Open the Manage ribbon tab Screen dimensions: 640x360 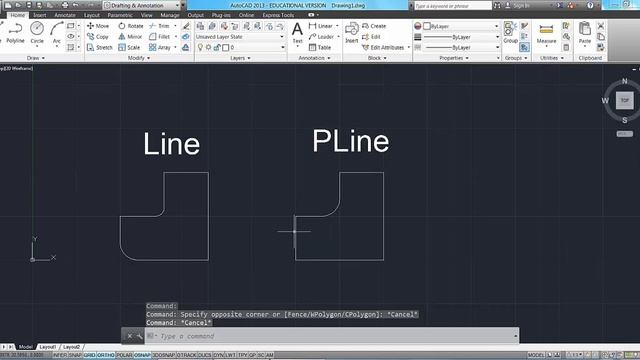170,15
